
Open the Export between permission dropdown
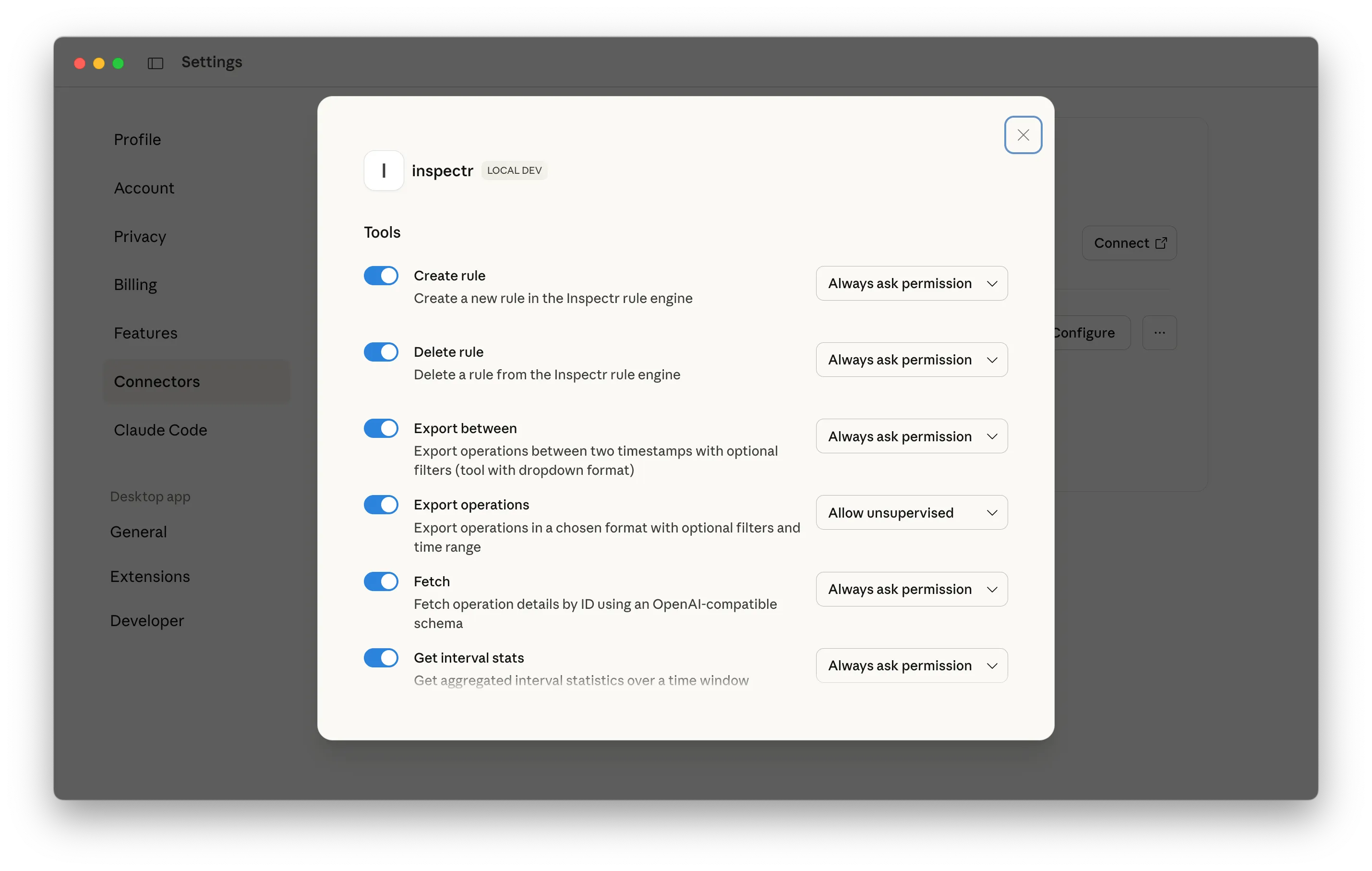(911, 436)
